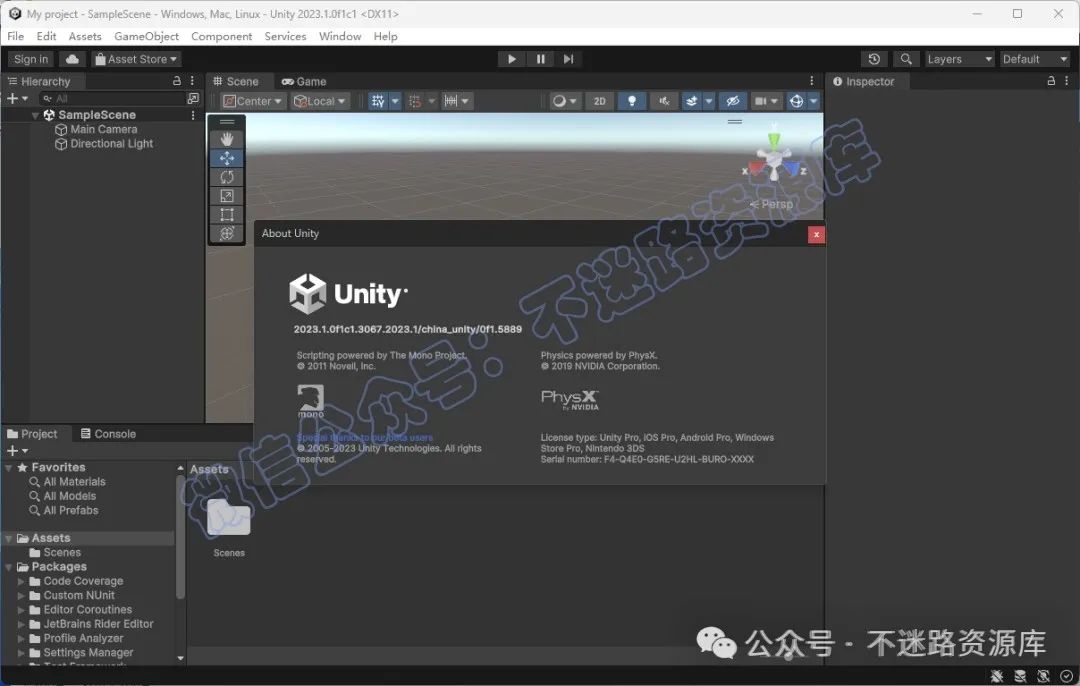
Task: Open the Component menu
Action: click(221, 37)
